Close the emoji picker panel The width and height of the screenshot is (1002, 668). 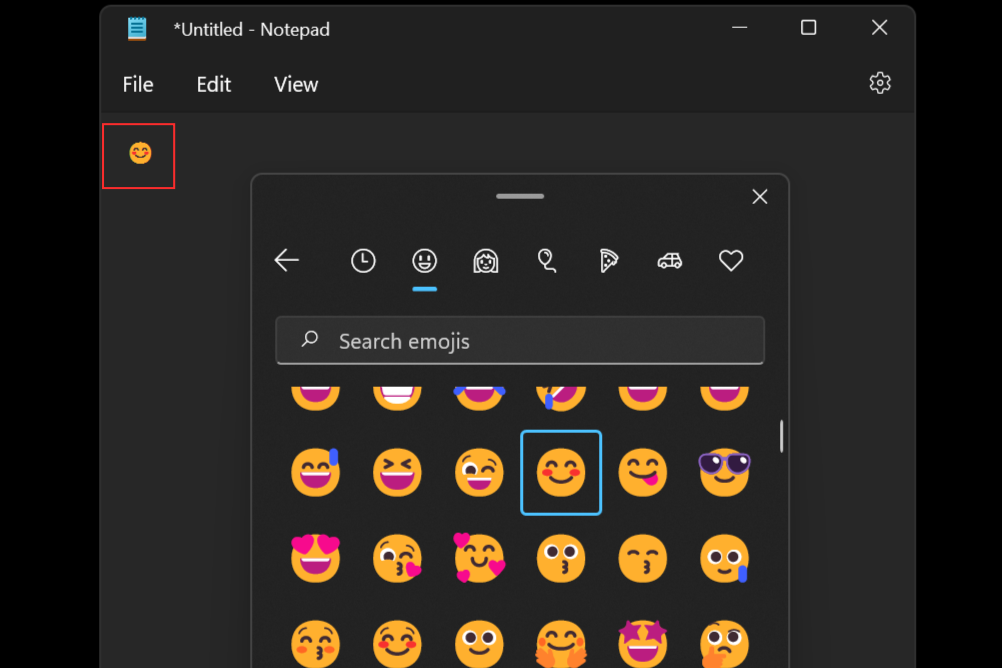pyautogui.click(x=760, y=197)
